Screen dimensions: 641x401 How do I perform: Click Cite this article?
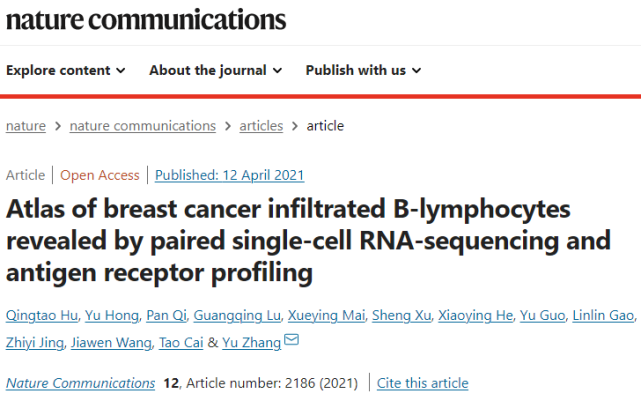coord(424,383)
